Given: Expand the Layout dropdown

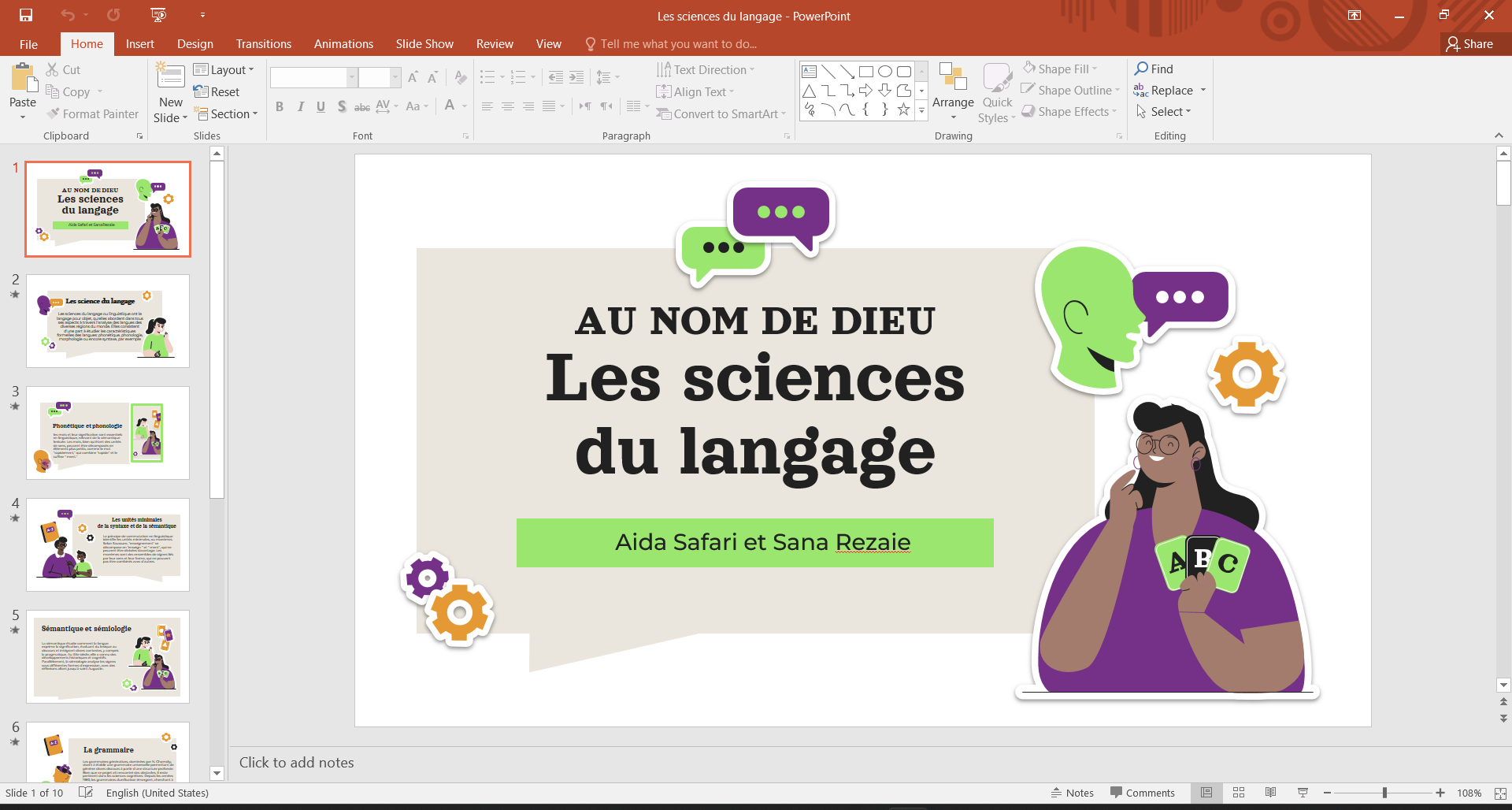Looking at the screenshot, I should (x=224, y=70).
